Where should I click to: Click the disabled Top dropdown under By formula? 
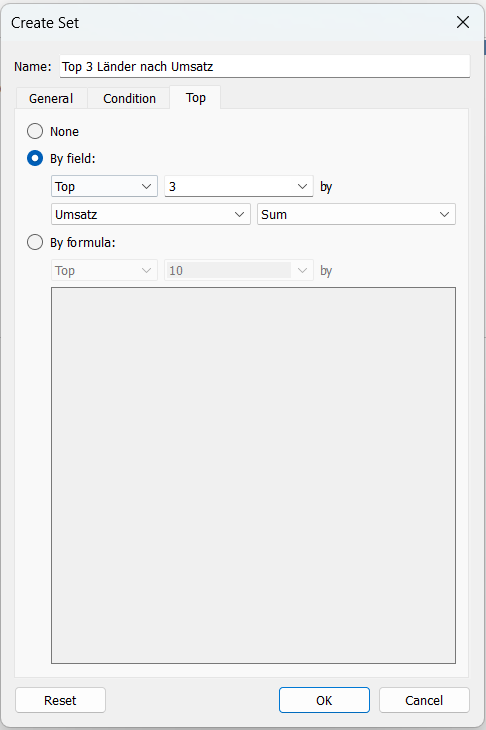tap(104, 270)
